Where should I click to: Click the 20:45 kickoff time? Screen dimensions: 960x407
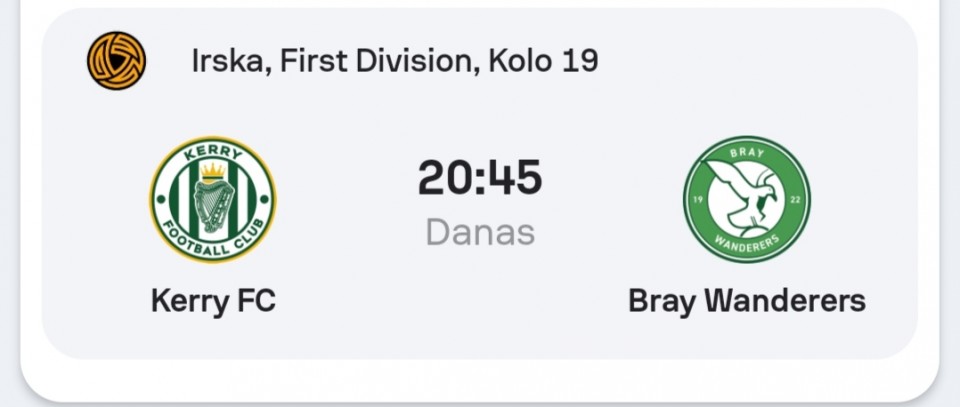[x=480, y=178]
